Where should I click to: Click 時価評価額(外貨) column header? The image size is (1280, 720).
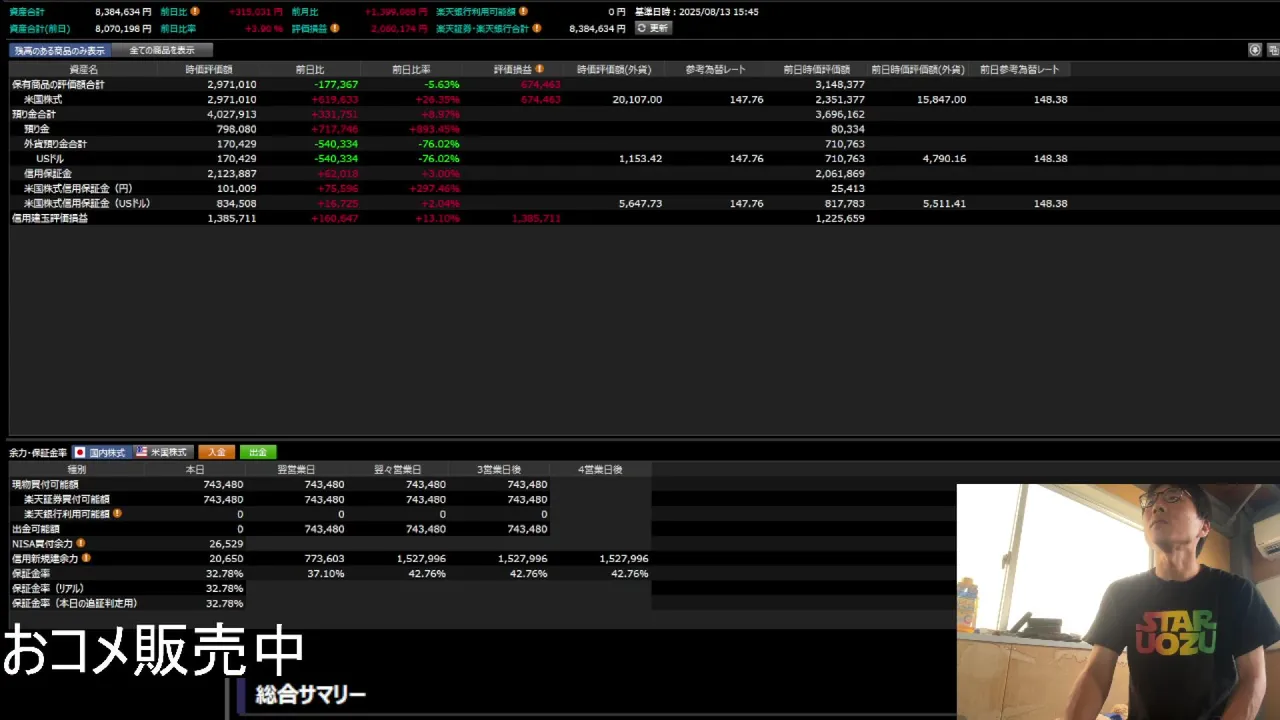coord(614,69)
